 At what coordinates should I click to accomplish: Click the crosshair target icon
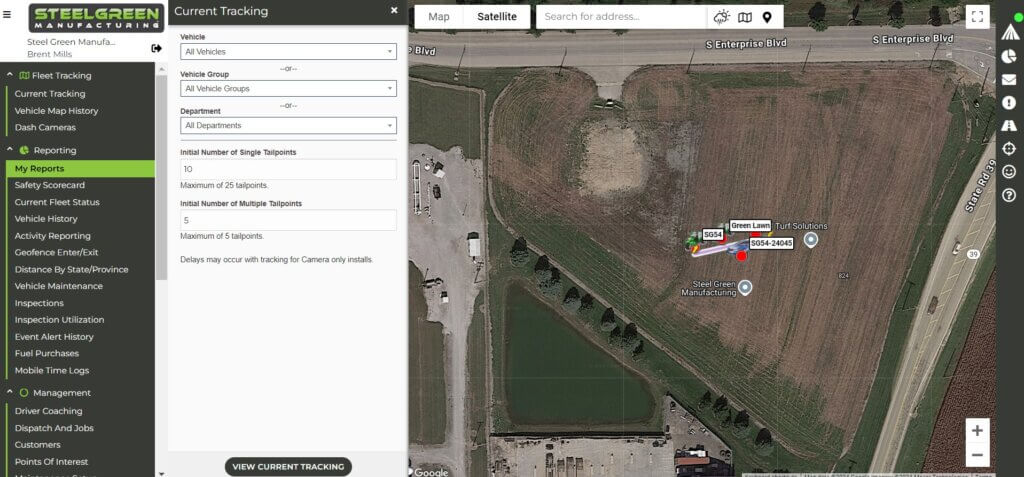click(1009, 149)
